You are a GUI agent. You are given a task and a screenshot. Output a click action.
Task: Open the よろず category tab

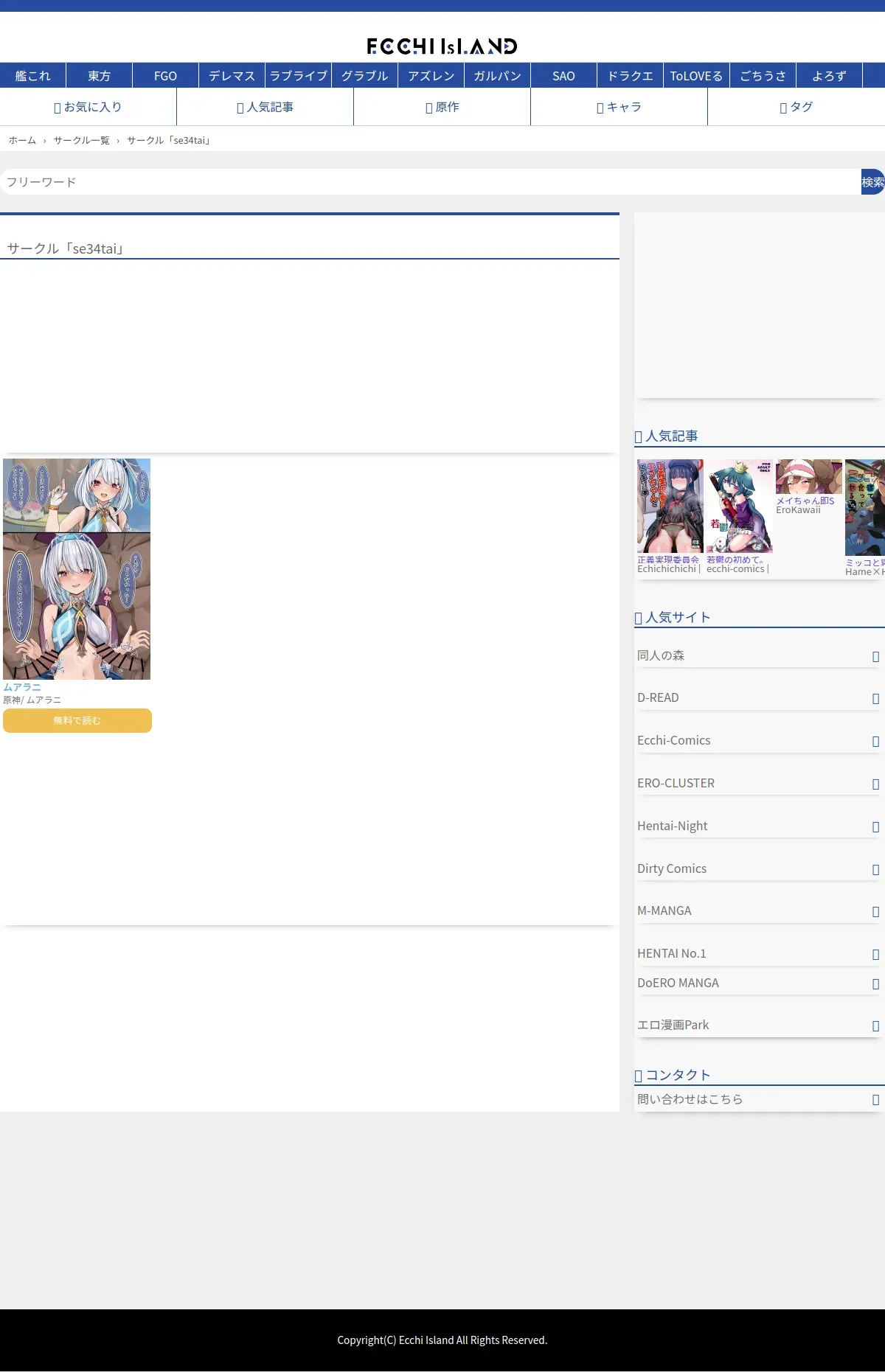[x=829, y=76]
